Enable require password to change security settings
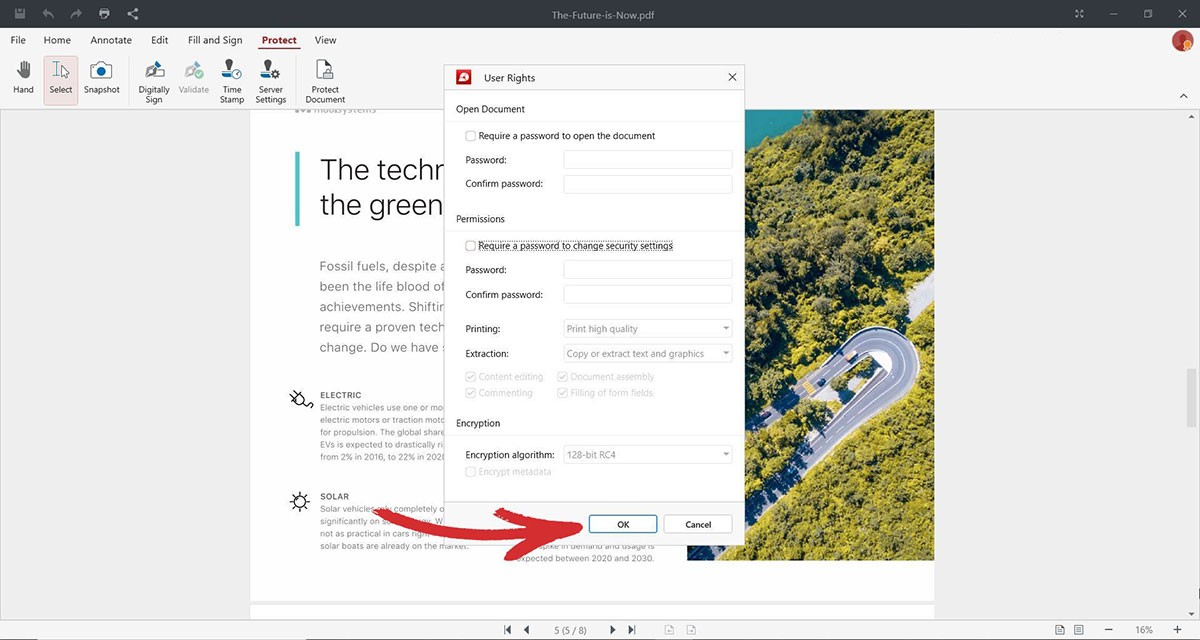Viewport: 1200px width, 640px height. [471, 246]
